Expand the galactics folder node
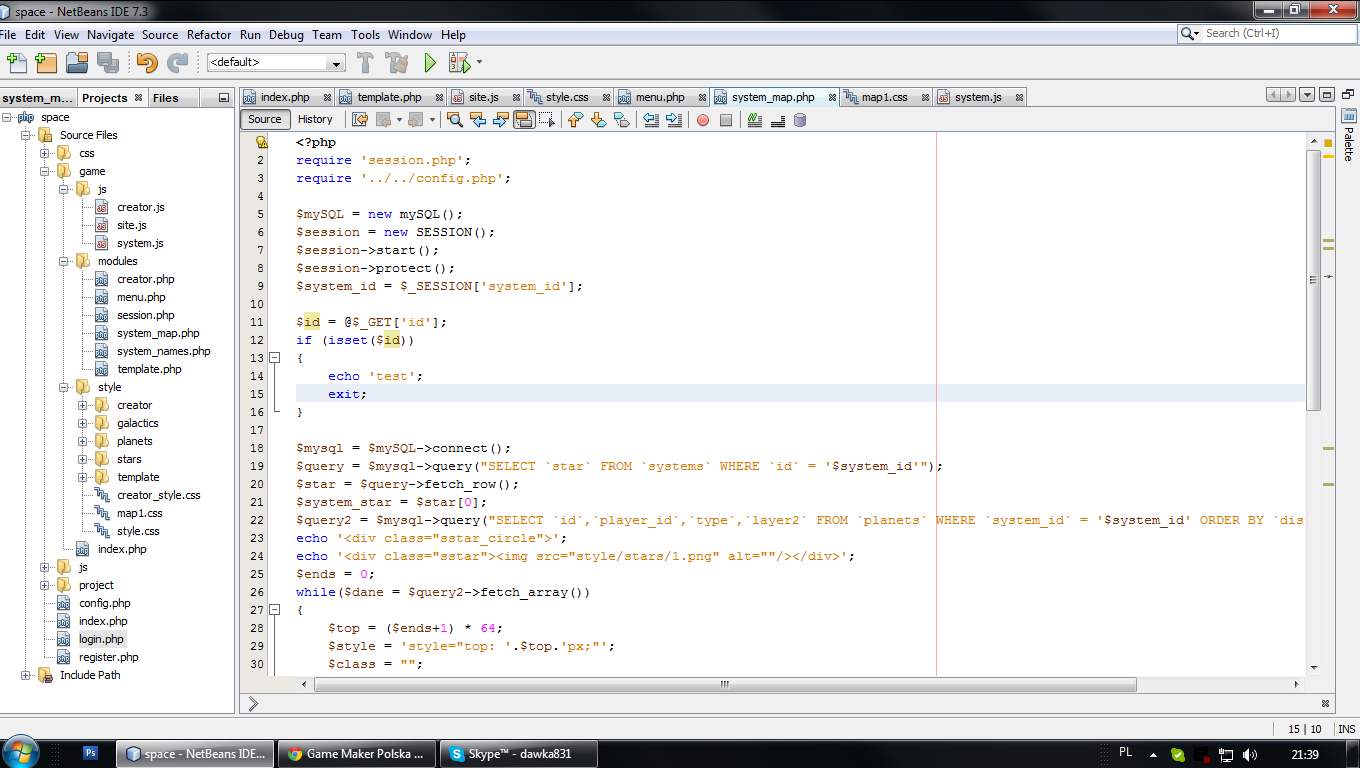This screenshot has height=768, width=1360. point(82,423)
